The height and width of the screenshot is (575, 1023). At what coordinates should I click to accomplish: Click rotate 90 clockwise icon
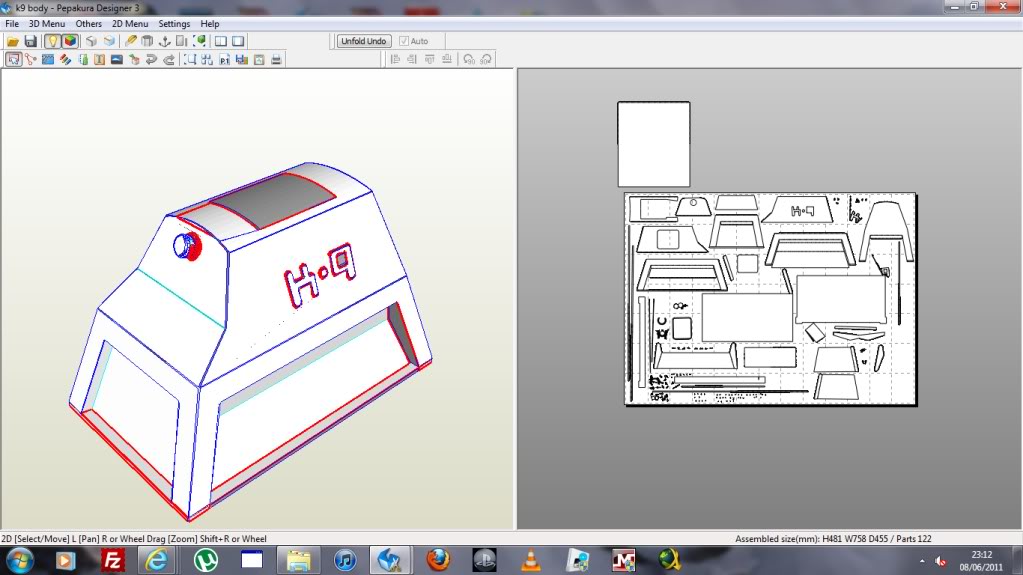point(486,59)
